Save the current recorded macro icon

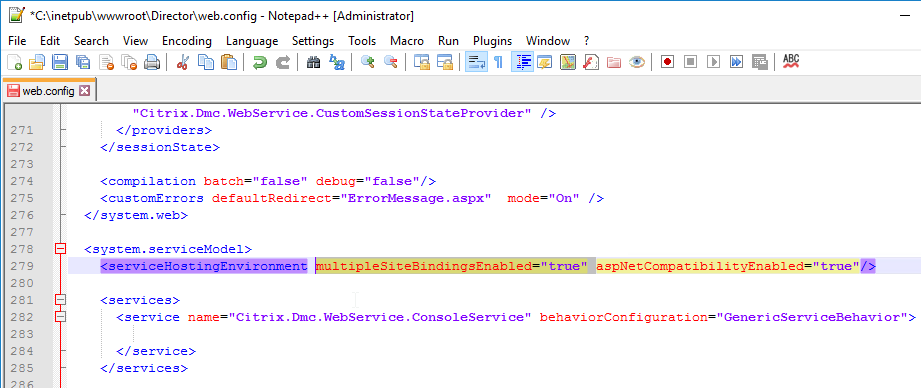759,62
